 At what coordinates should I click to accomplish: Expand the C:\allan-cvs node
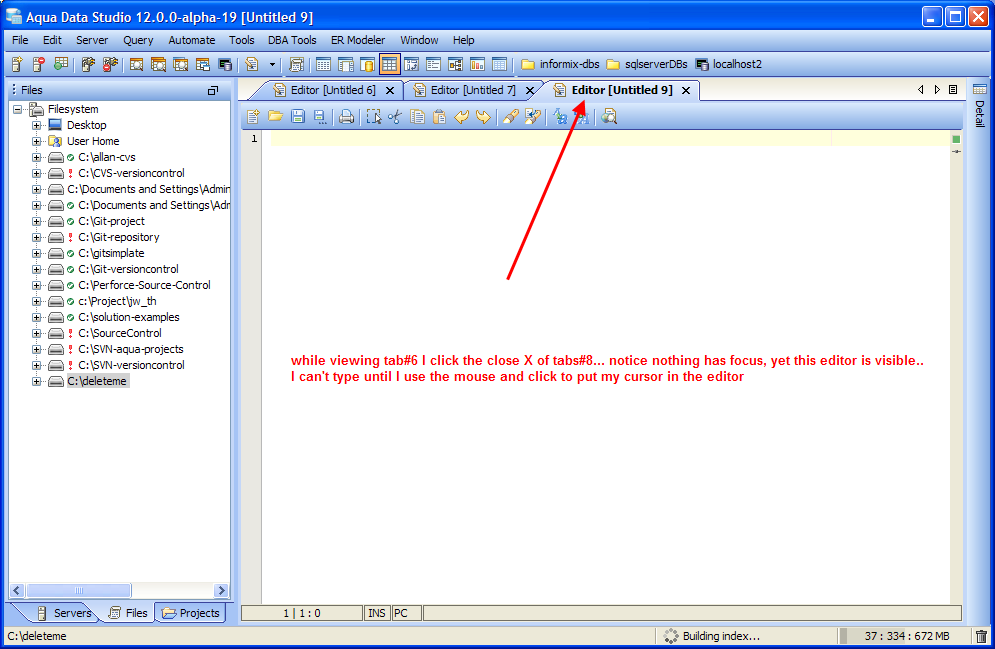pos(37,157)
